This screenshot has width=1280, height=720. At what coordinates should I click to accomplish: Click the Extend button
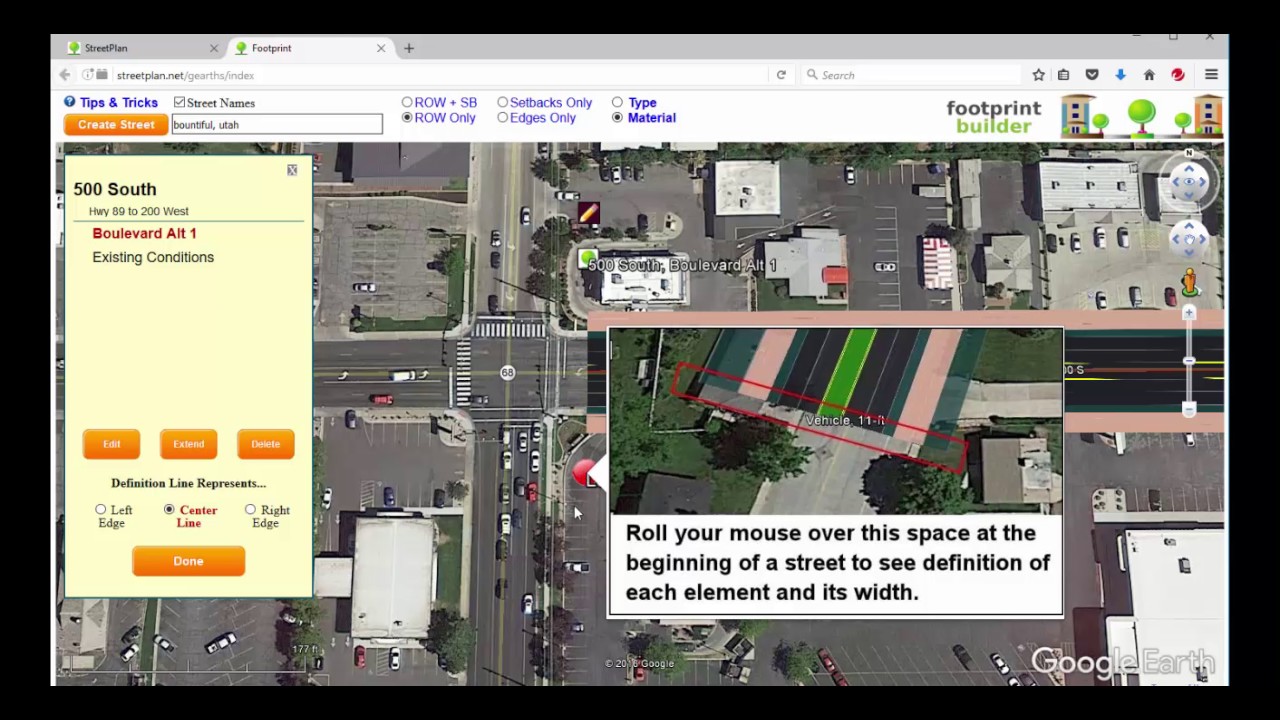tap(188, 444)
